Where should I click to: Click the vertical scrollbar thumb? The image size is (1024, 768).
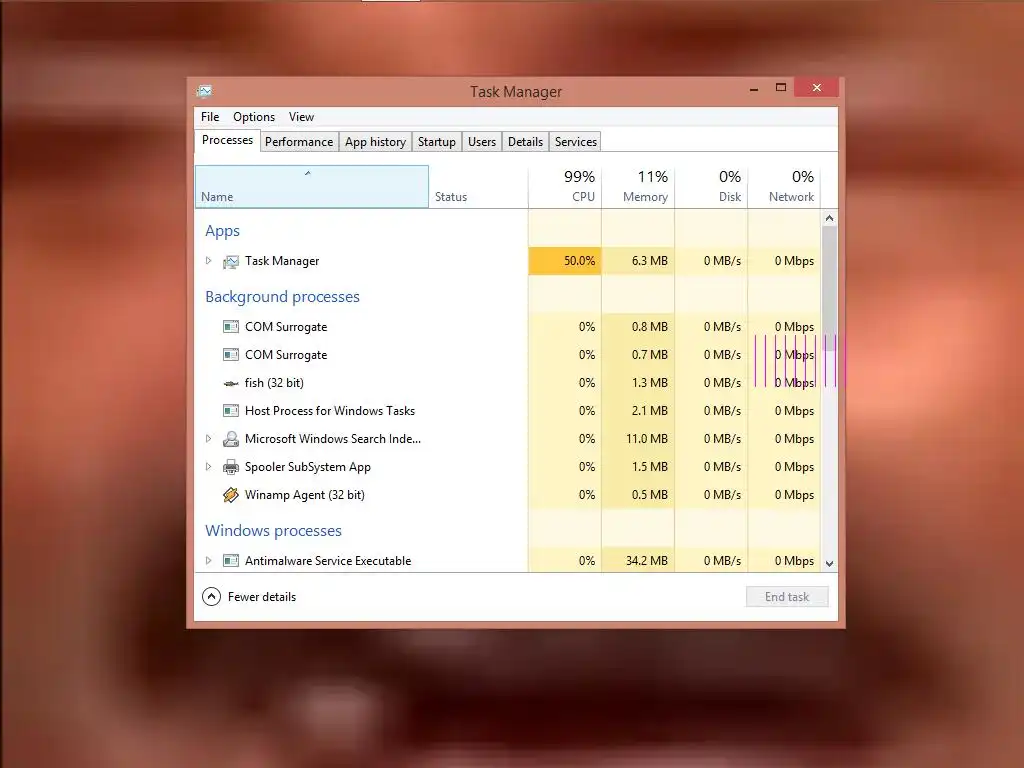pos(829,289)
